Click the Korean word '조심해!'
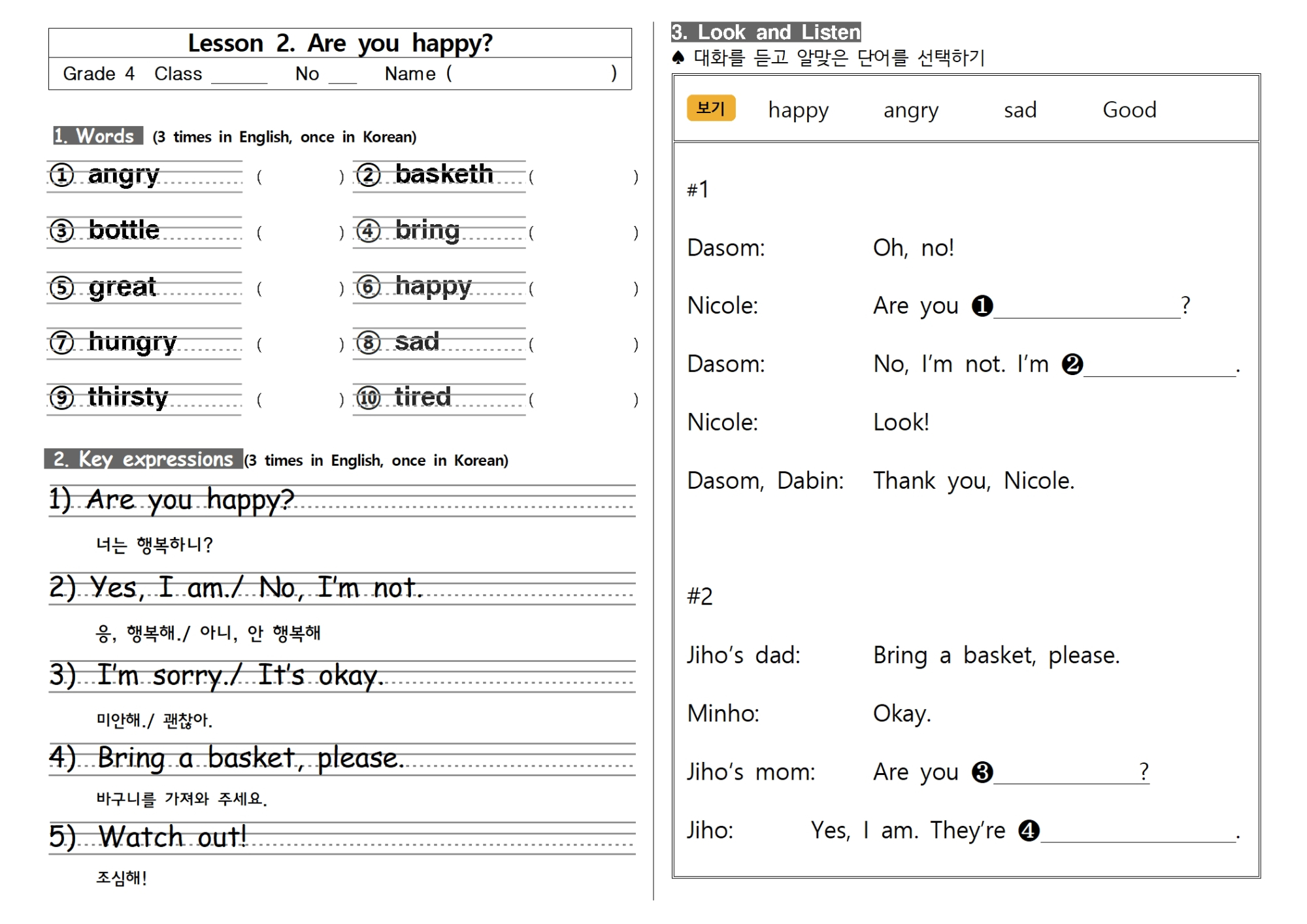 [122, 877]
